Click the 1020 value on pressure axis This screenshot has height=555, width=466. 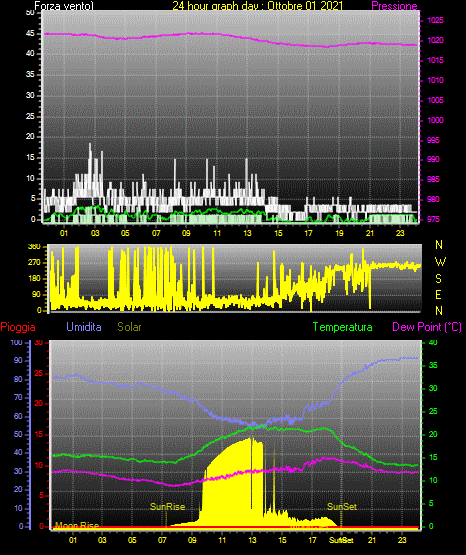[435, 40]
